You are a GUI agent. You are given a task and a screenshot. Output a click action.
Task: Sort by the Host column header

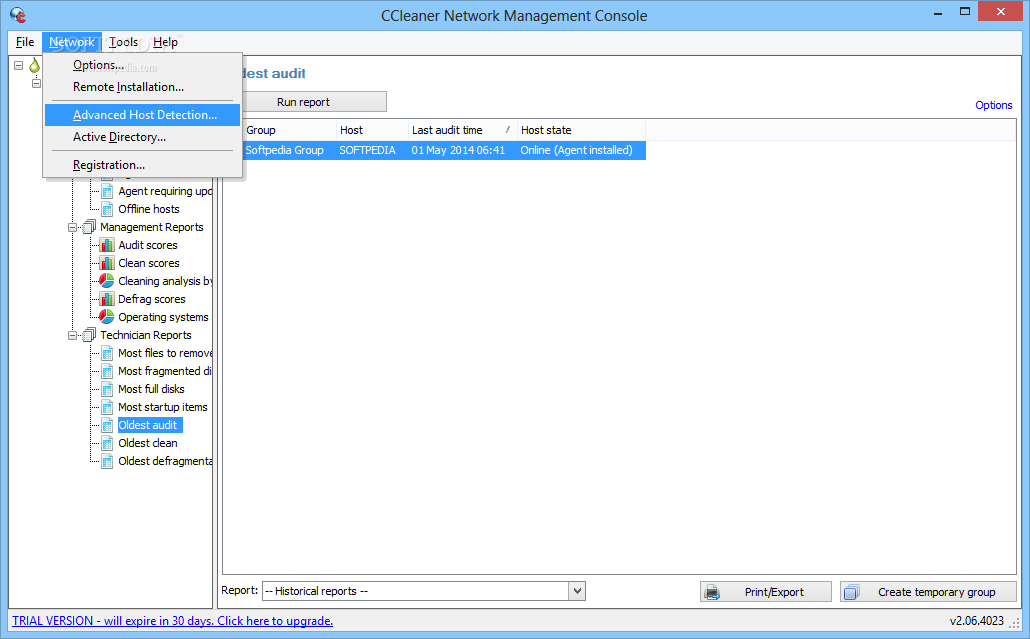372,130
